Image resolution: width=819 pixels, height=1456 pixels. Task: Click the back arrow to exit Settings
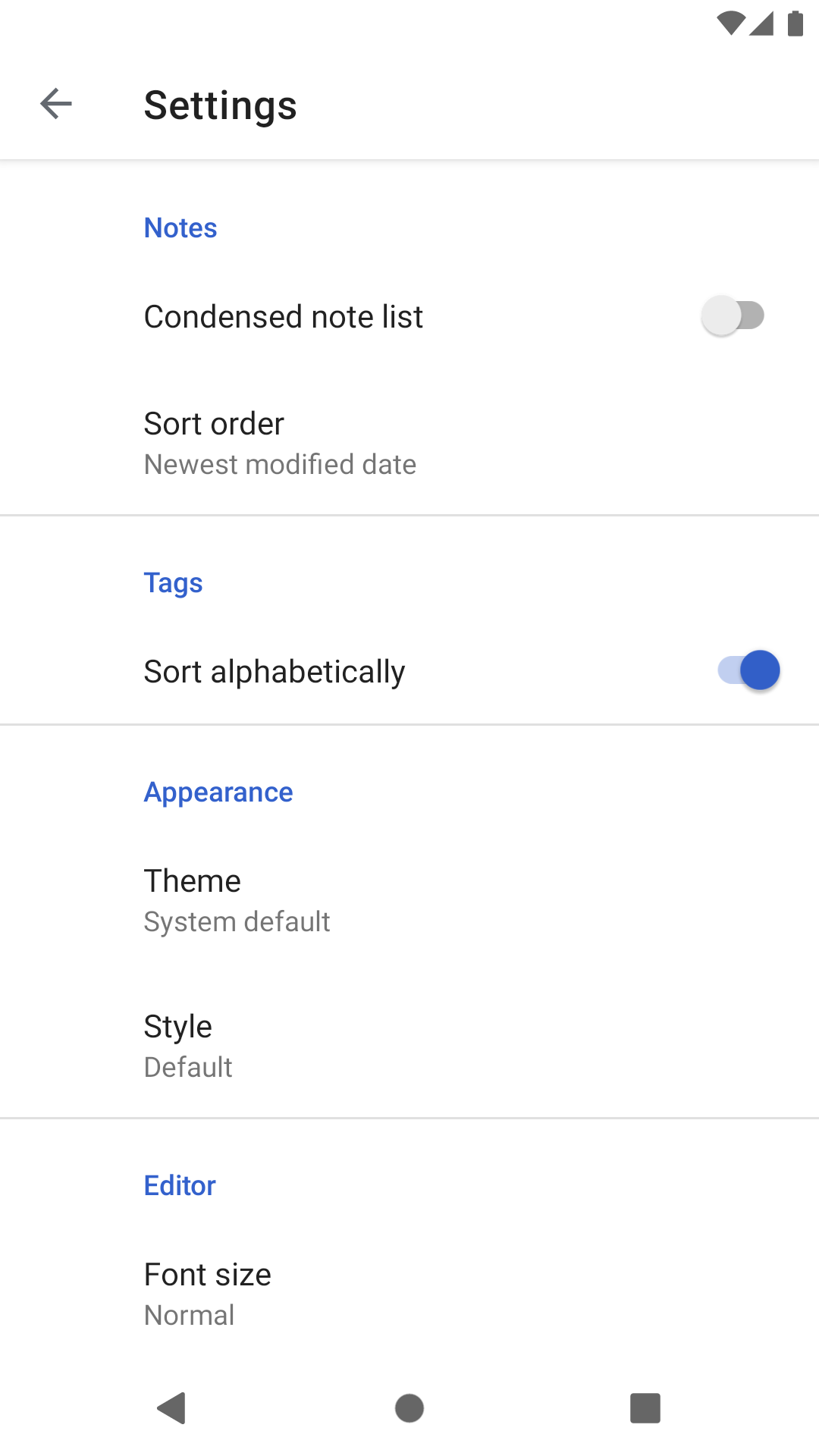tap(55, 105)
